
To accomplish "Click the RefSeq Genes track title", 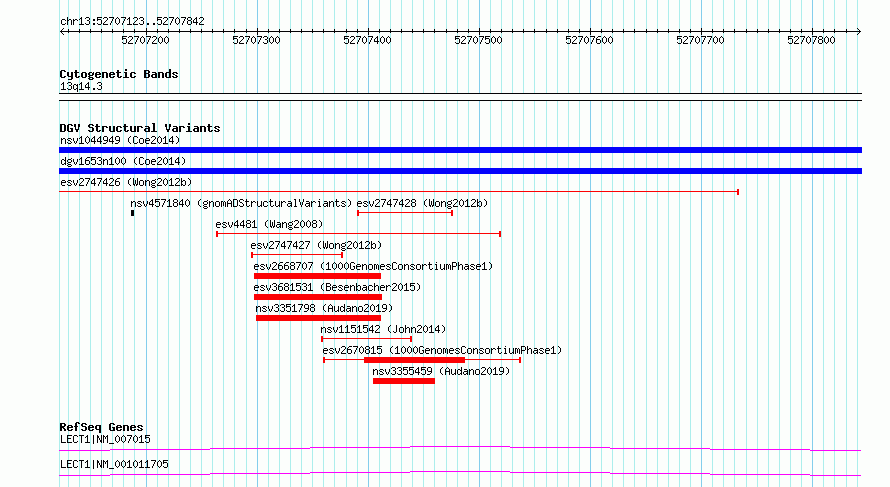I will coord(102,427).
